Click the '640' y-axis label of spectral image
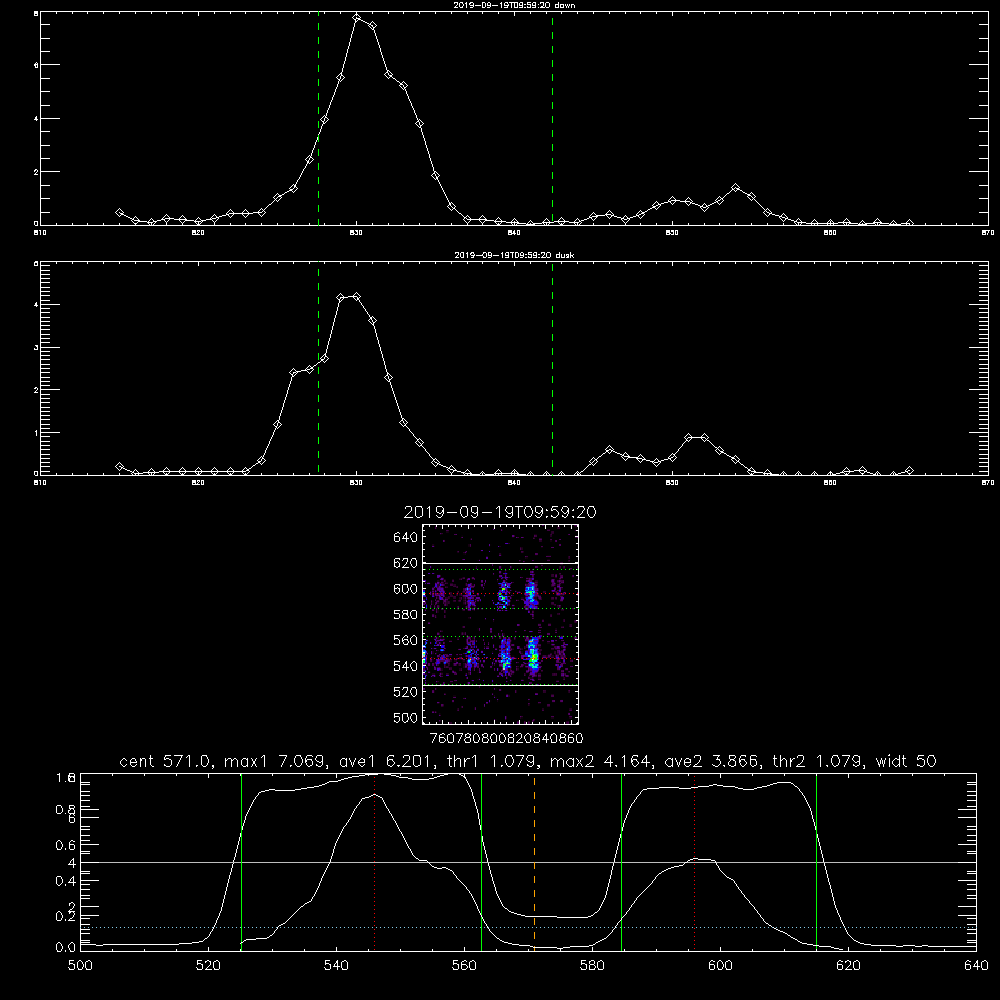1000x1000 pixels. [405, 538]
